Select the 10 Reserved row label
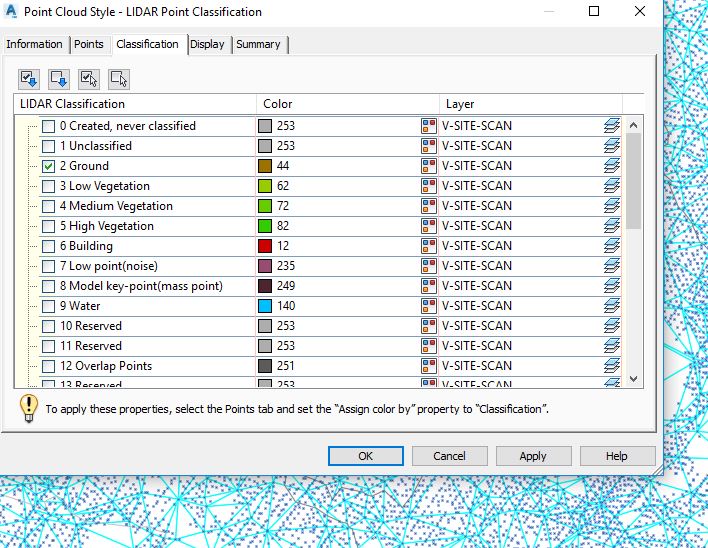This screenshot has width=708, height=548. point(91,326)
